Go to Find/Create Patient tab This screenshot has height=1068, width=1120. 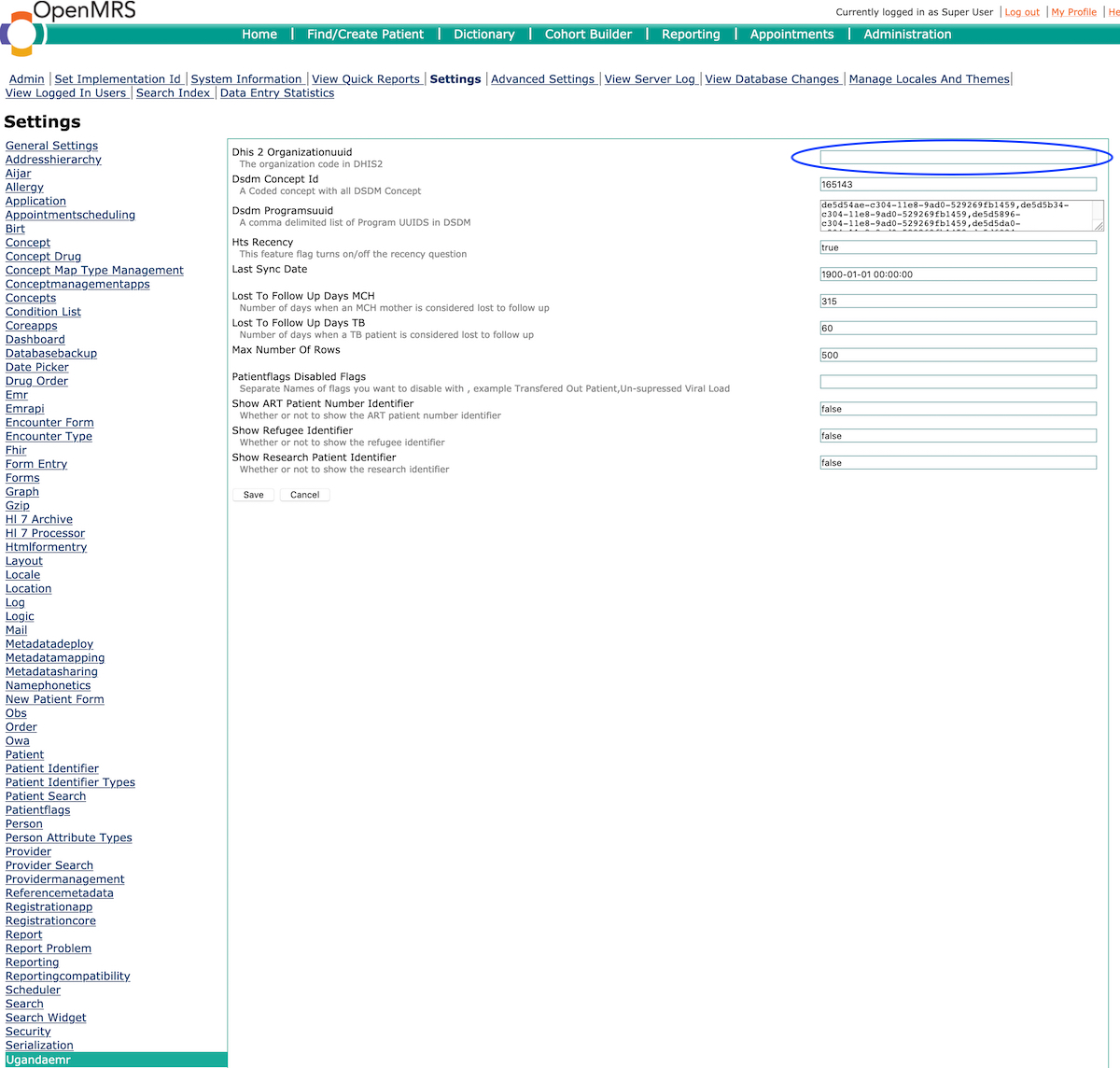365,35
